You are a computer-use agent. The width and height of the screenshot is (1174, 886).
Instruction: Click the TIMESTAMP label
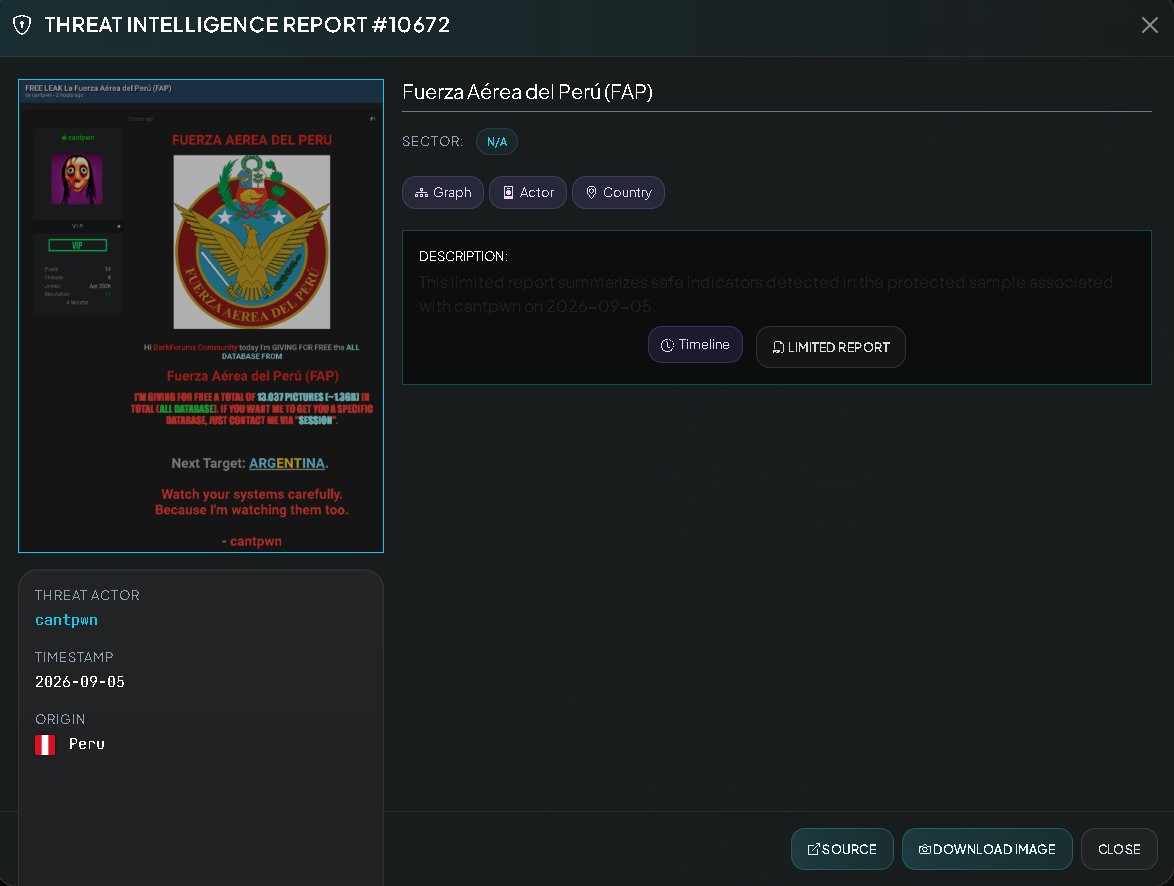tap(74, 657)
